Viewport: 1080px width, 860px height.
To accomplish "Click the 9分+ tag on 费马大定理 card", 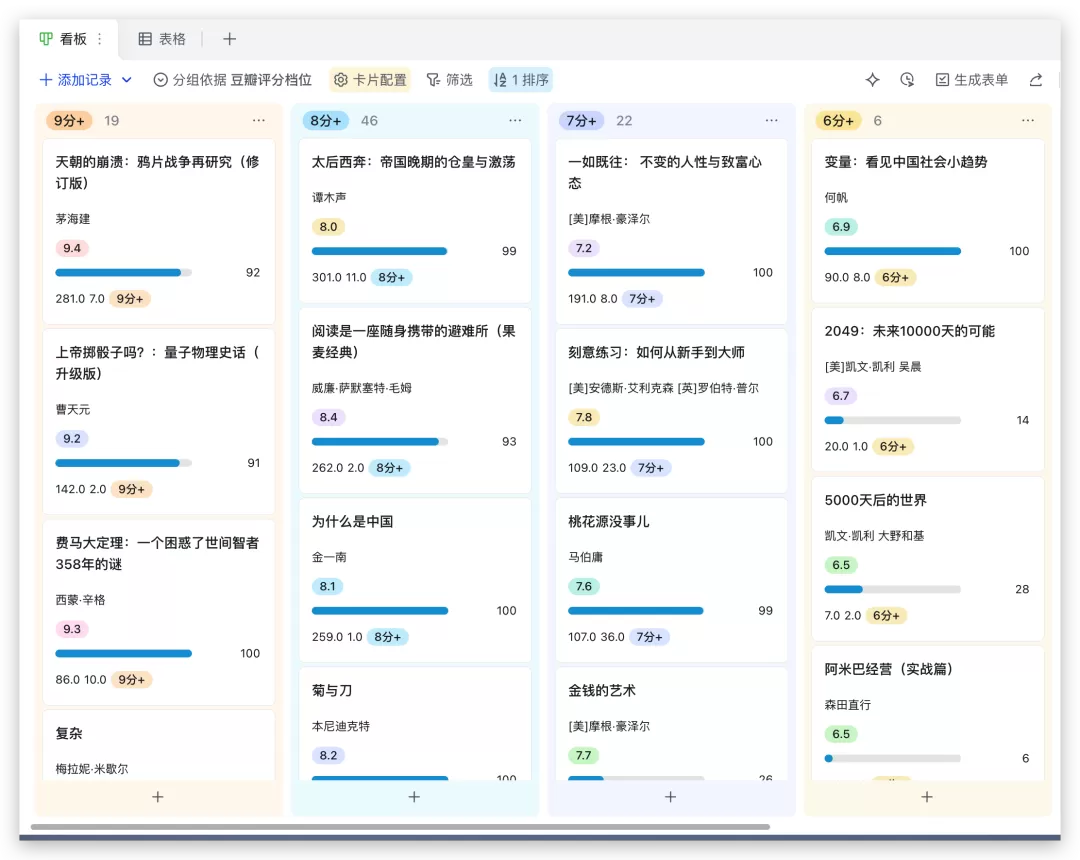I will [132, 680].
